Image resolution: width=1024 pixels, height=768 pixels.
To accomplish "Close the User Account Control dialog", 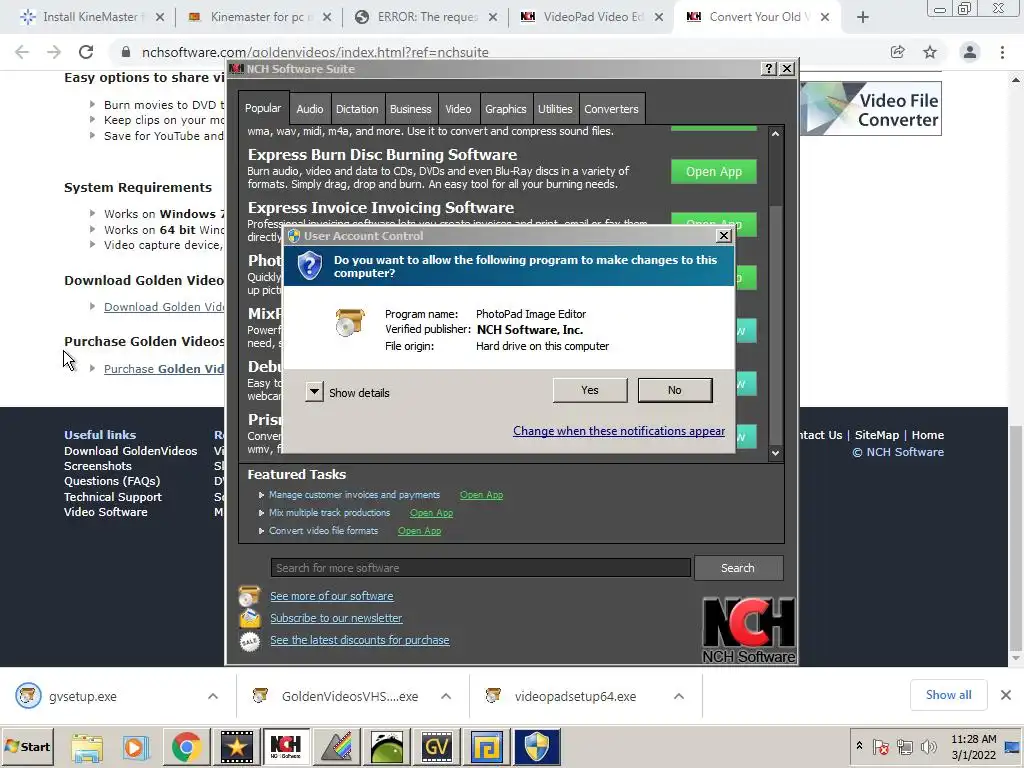I will (x=724, y=236).
